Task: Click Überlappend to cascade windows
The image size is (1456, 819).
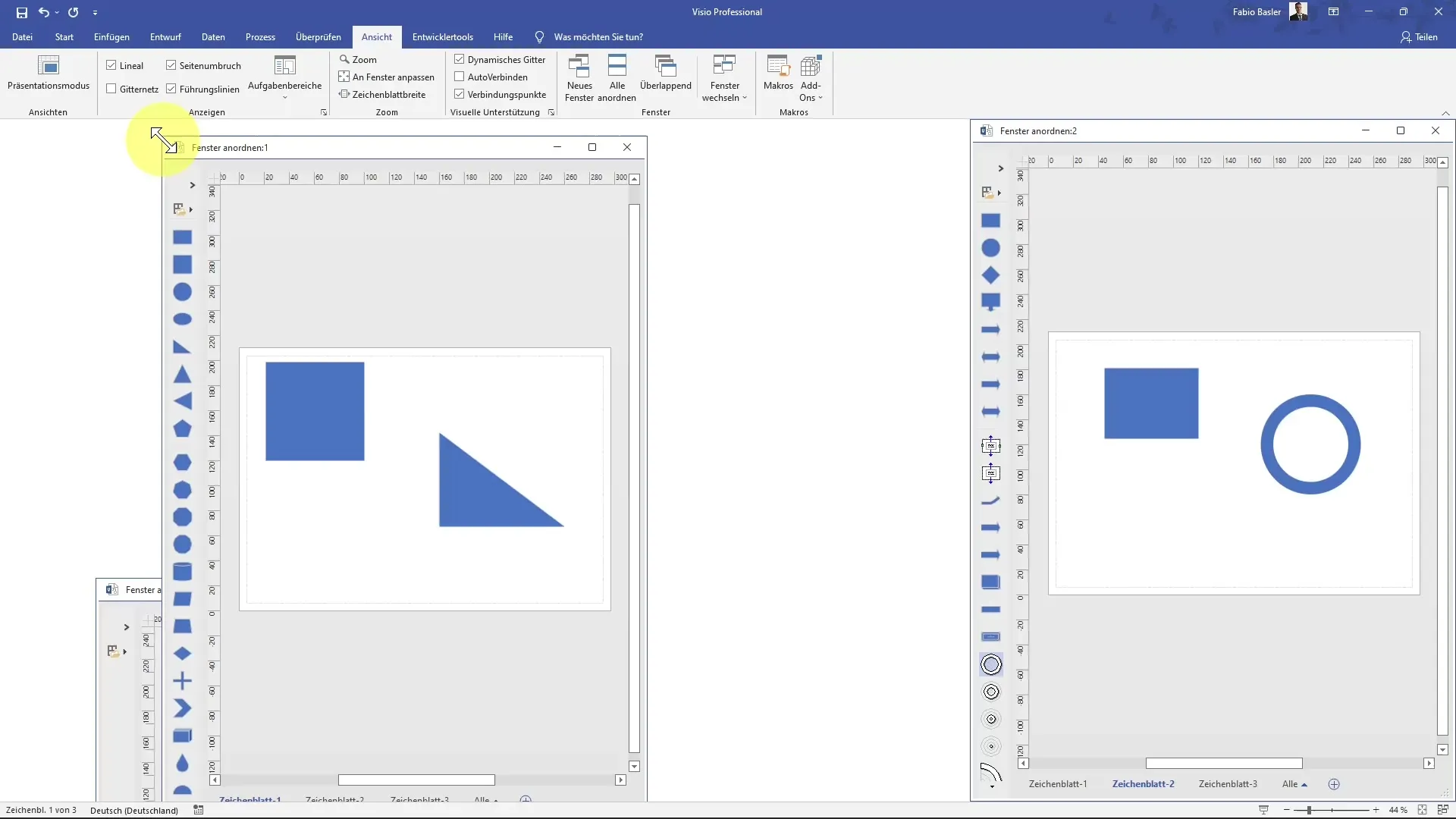Action: point(666,73)
